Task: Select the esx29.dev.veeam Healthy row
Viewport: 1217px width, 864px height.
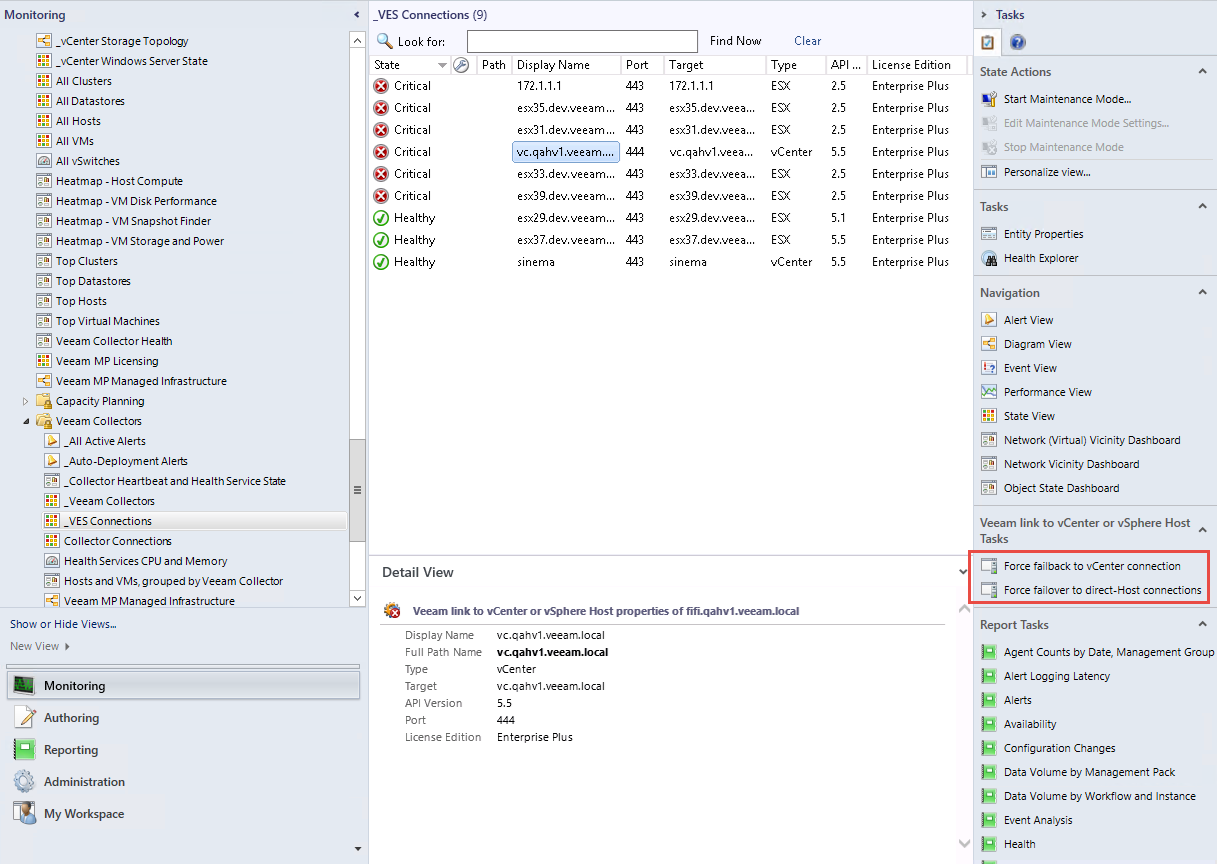Action: pos(670,218)
